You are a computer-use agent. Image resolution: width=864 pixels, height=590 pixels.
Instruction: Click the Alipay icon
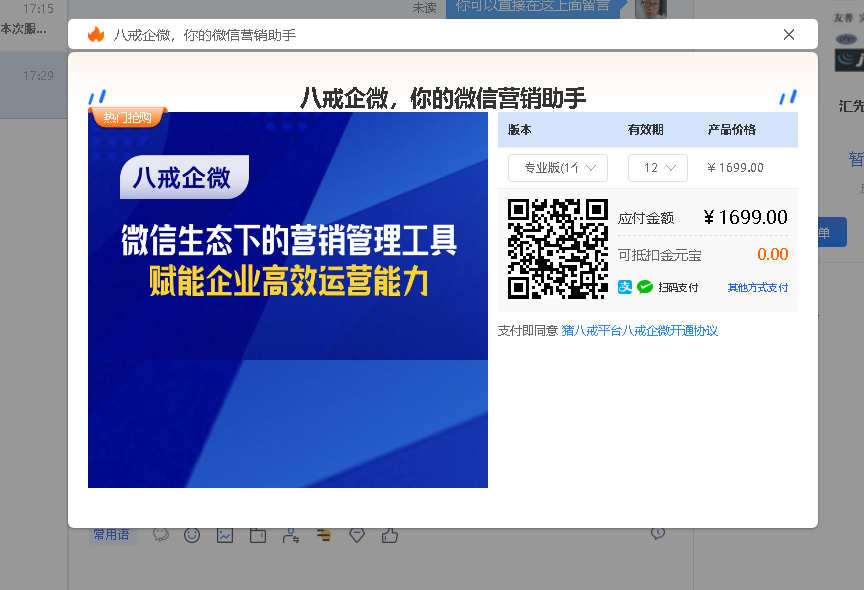(625, 287)
